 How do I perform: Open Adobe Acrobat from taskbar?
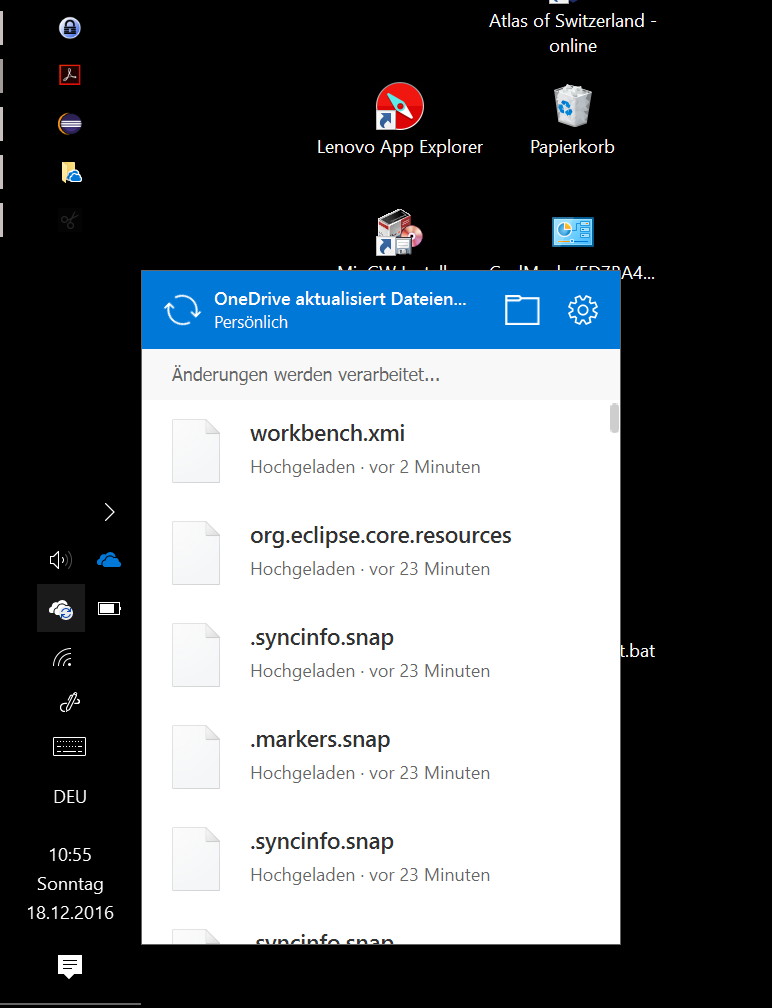tap(70, 75)
